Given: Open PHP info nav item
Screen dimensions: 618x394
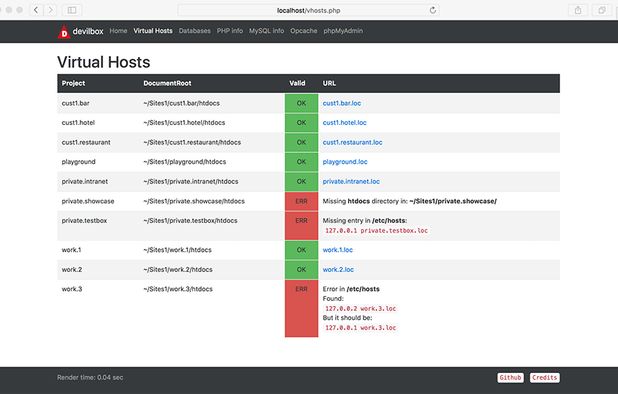Looking at the screenshot, I should 230,31.
